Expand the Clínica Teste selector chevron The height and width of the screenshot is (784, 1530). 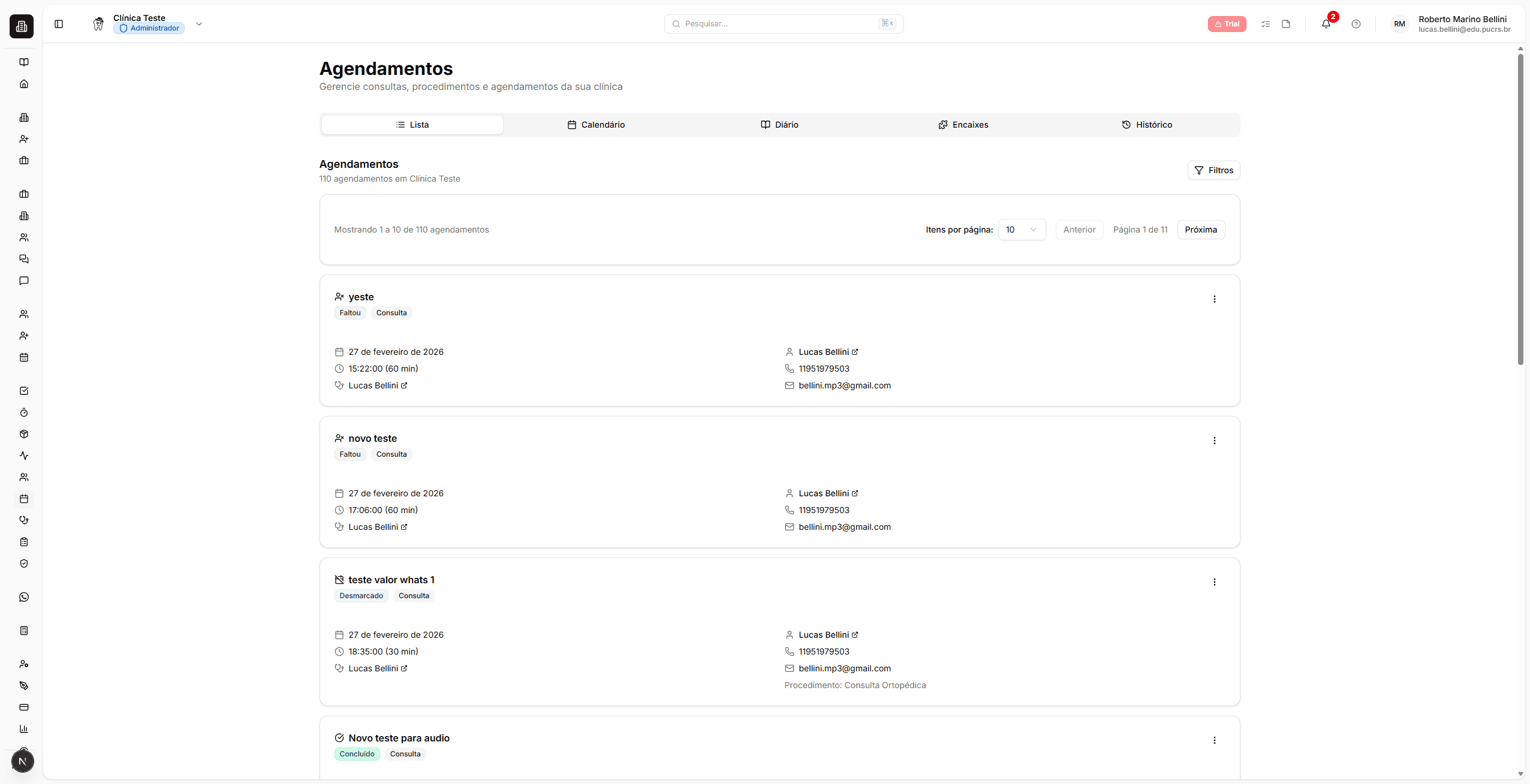199,24
